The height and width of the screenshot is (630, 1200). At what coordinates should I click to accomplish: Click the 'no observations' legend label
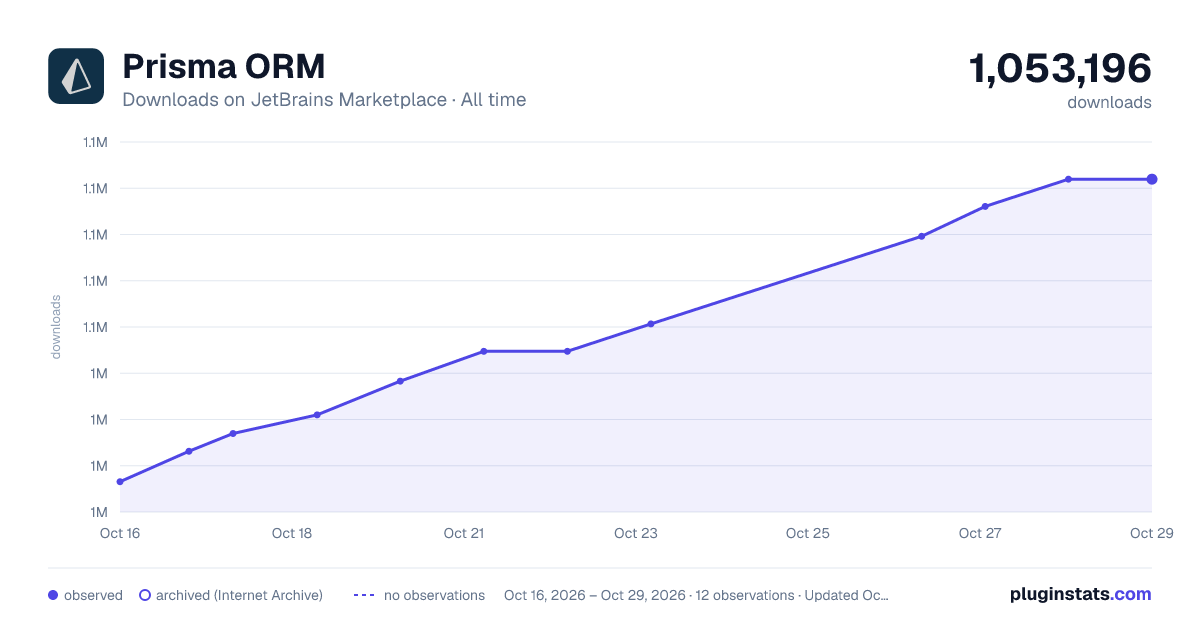(434, 595)
